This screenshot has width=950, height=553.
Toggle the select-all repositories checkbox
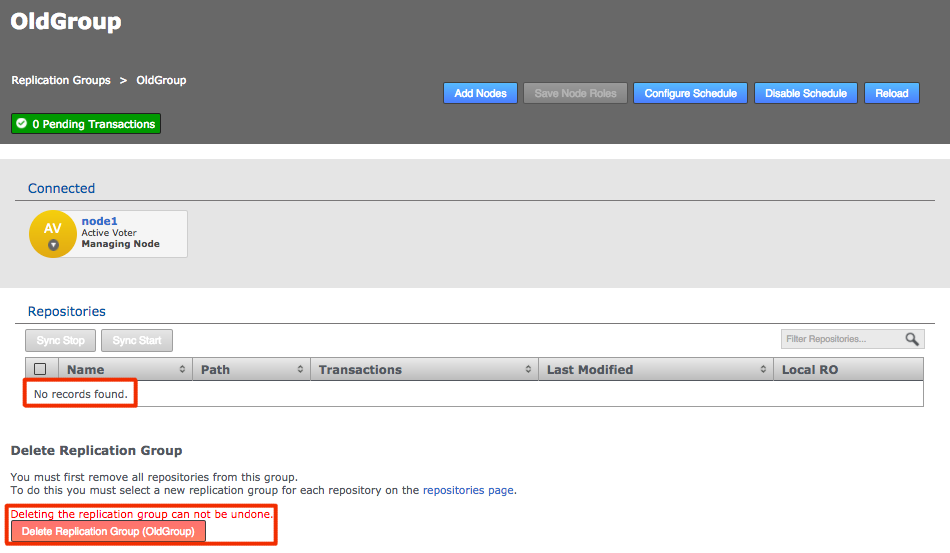tap(40, 370)
